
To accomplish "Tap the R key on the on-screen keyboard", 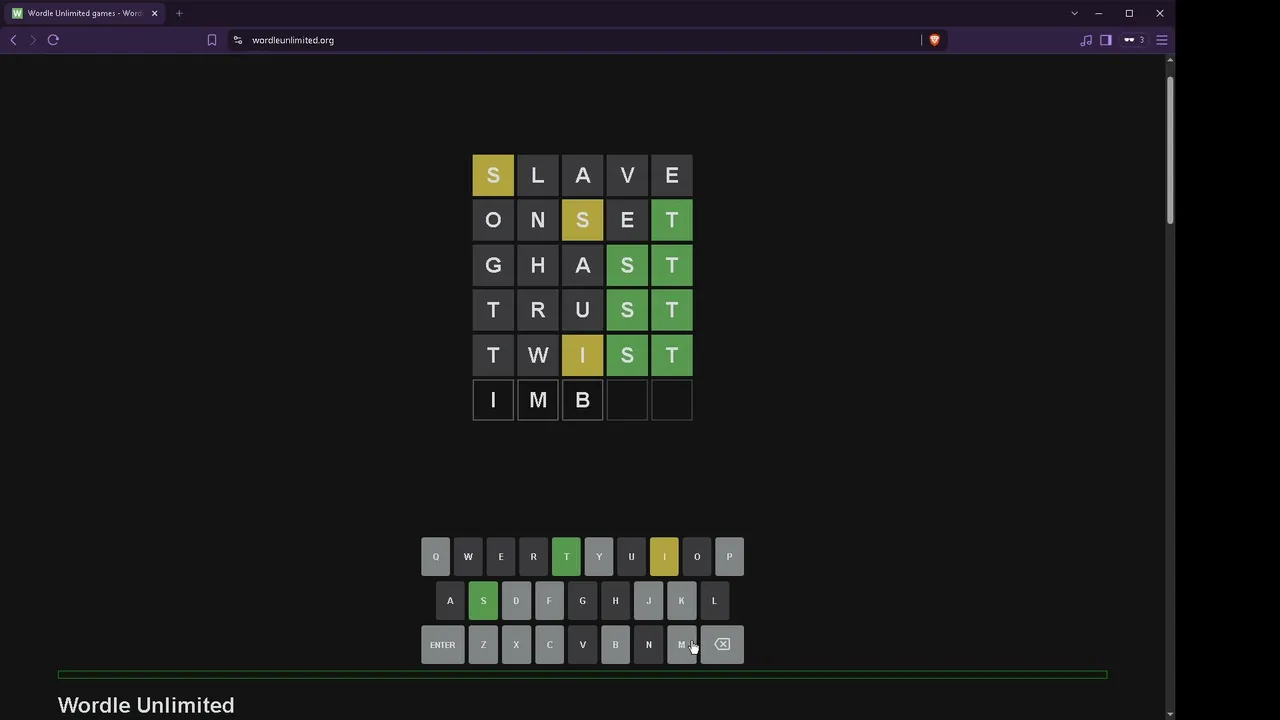I will tap(533, 557).
